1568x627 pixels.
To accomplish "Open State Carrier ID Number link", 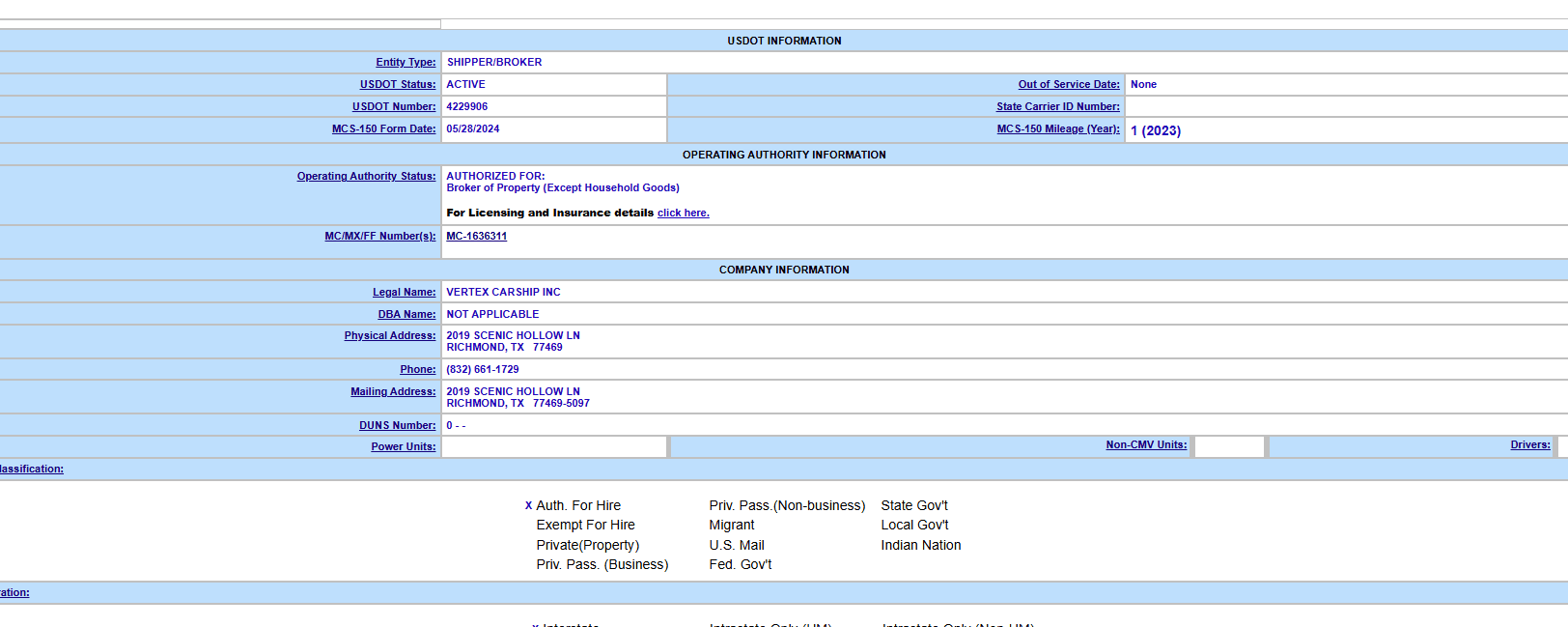I will pyautogui.click(x=1058, y=106).
